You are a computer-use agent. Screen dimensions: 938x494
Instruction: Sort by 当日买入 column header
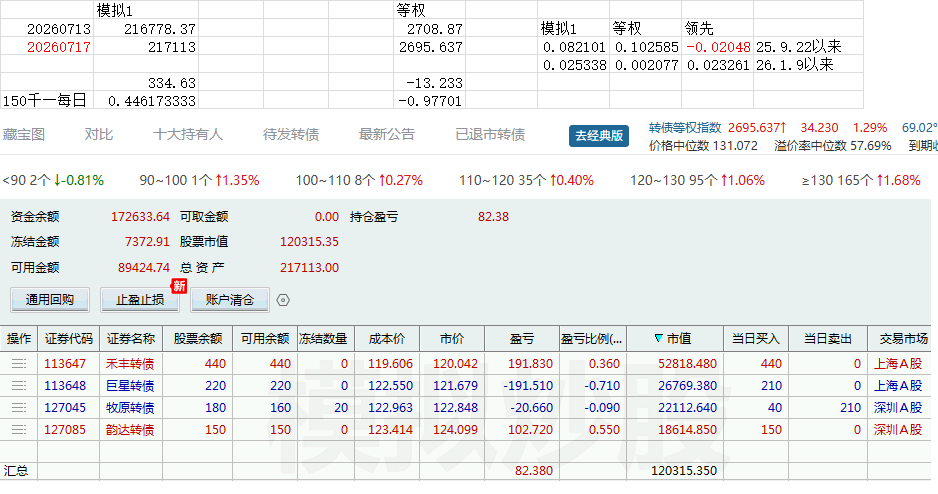[756, 339]
